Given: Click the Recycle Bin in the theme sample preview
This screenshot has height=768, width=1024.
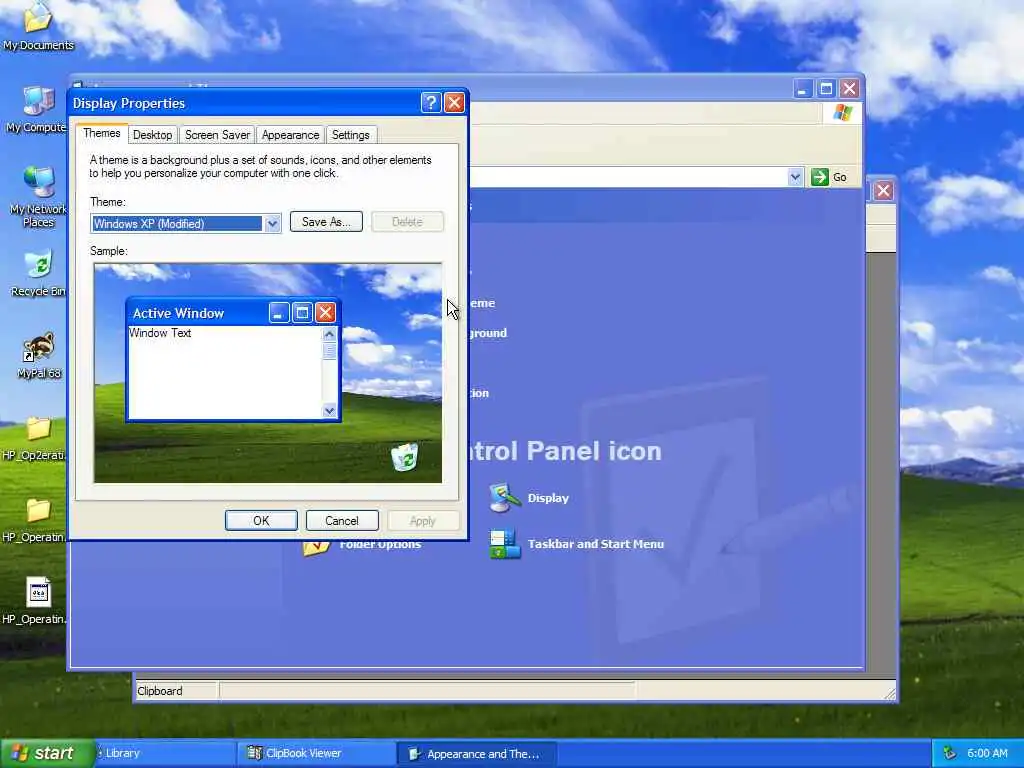Looking at the screenshot, I should [x=405, y=456].
